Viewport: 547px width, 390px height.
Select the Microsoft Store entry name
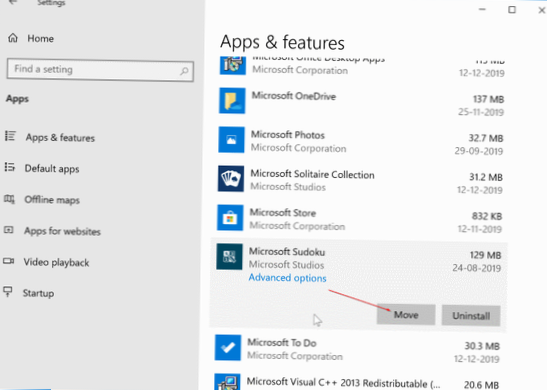pyautogui.click(x=283, y=213)
